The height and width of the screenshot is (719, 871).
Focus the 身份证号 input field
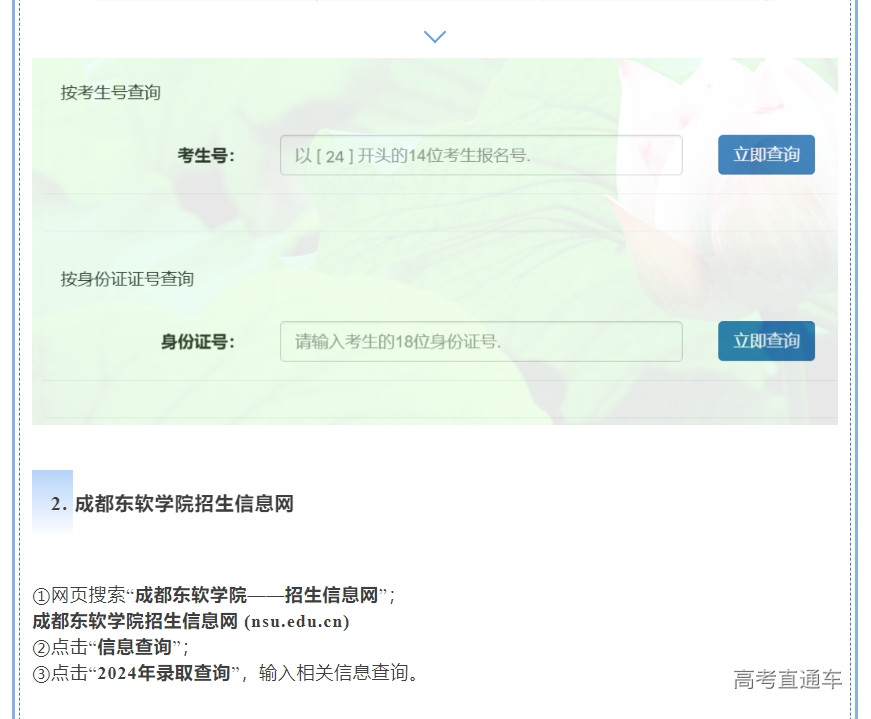[481, 341]
